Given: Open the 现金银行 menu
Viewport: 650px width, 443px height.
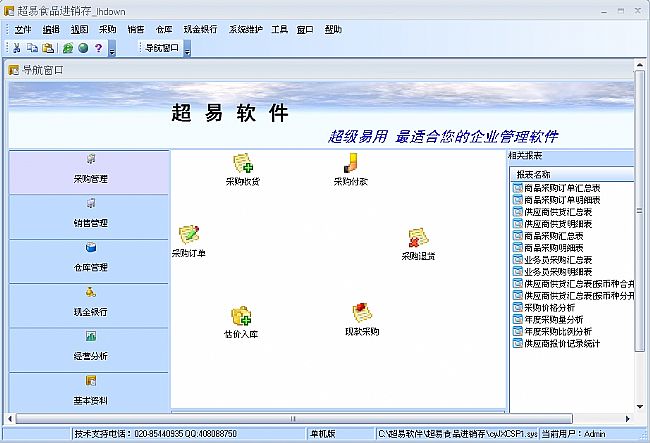Looking at the screenshot, I should pyautogui.click(x=200, y=29).
